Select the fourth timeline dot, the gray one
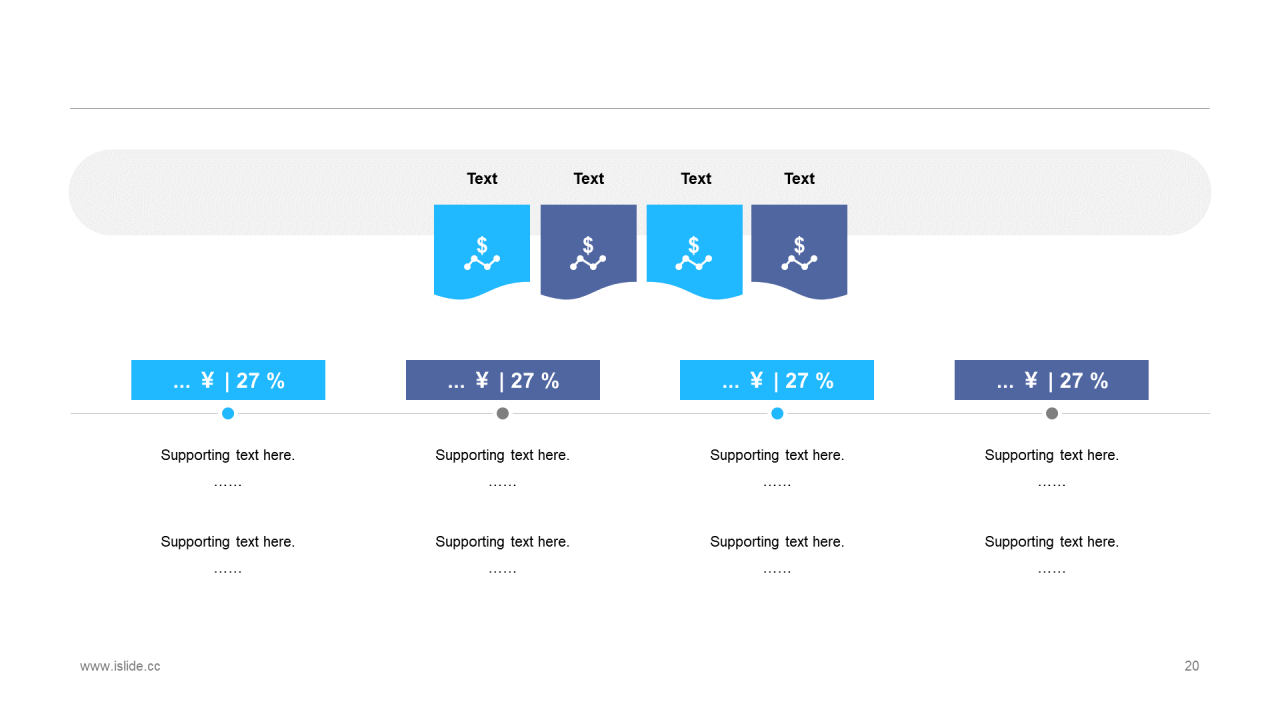 pos(1052,414)
